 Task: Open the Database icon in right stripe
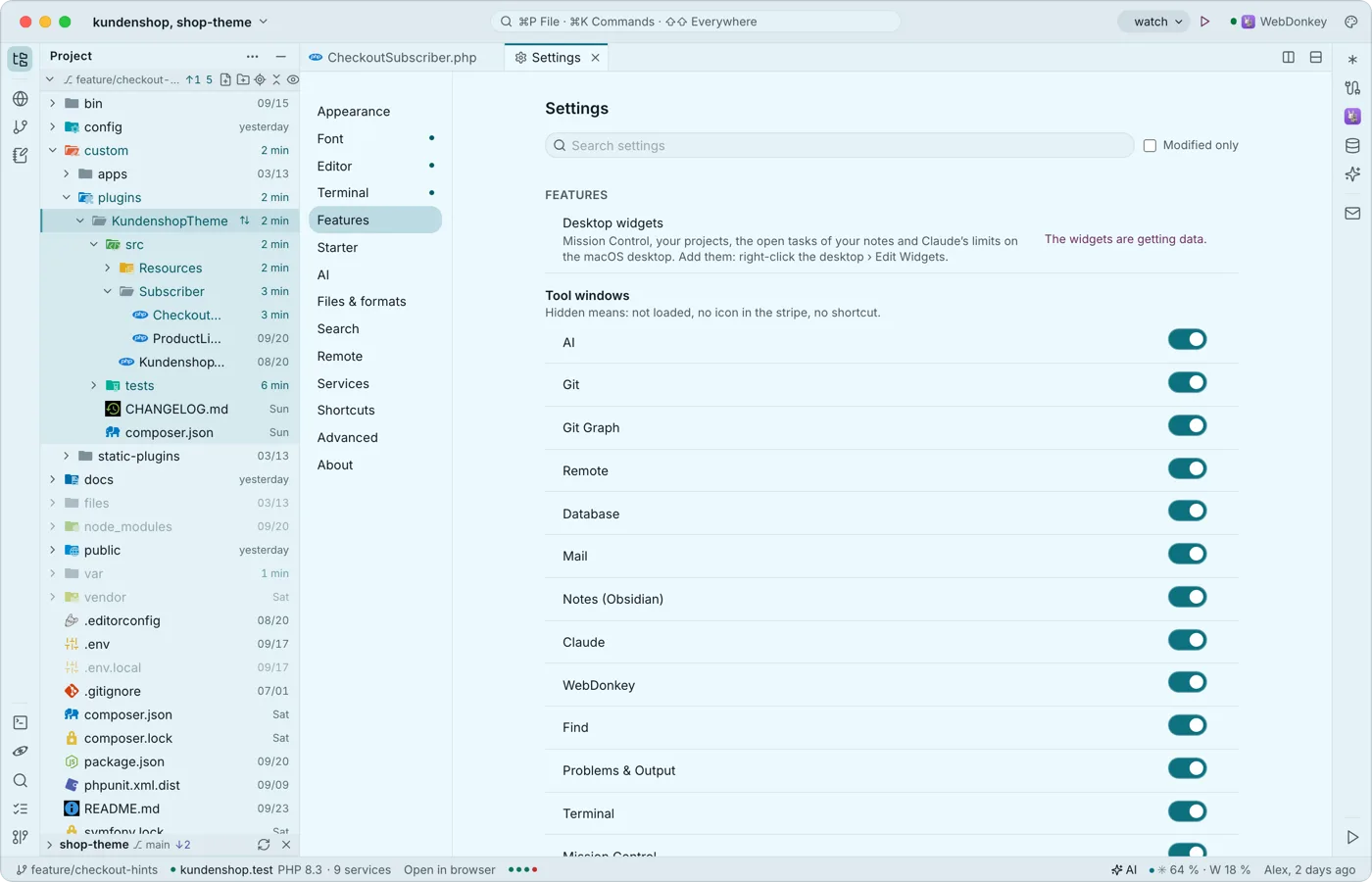coord(1352,145)
